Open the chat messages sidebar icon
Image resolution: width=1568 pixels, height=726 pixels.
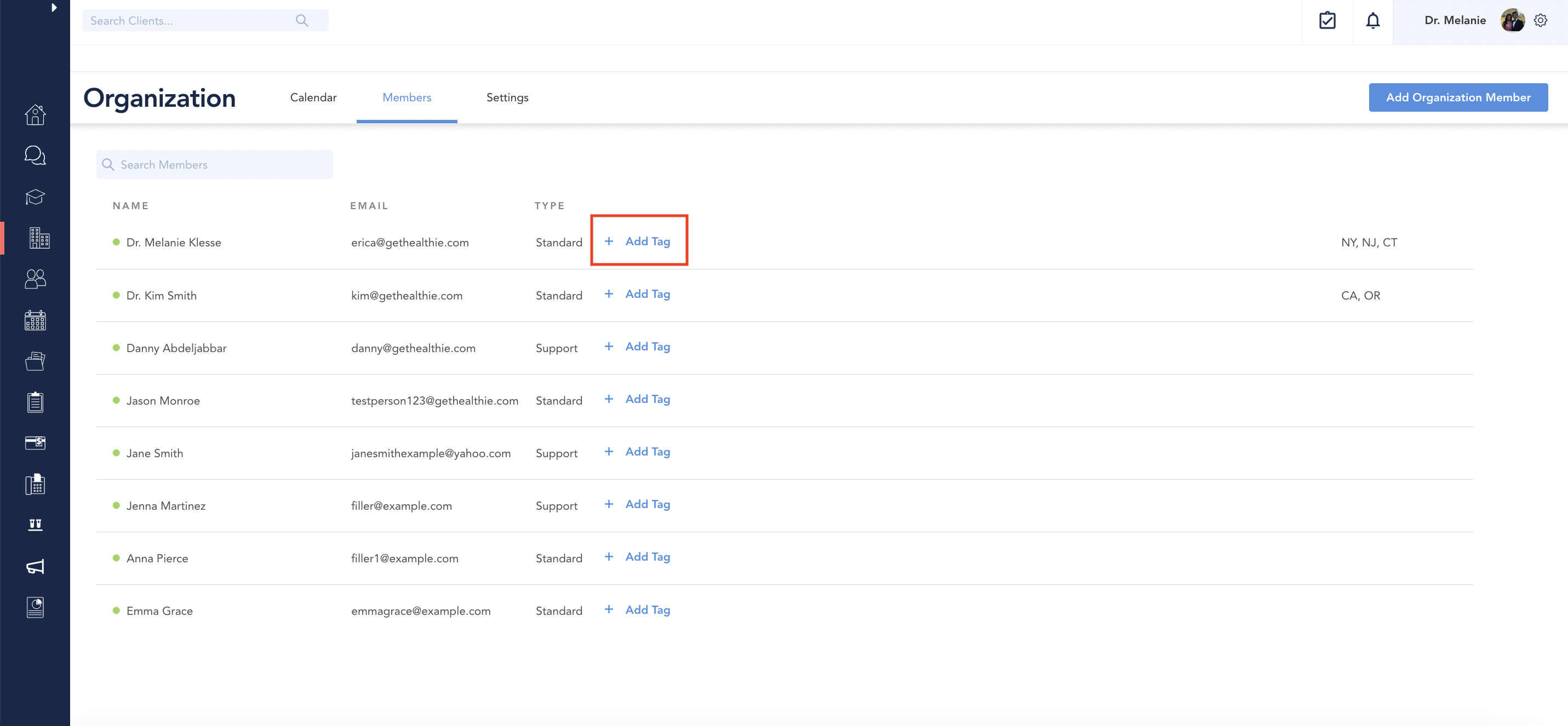pyautogui.click(x=35, y=155)
